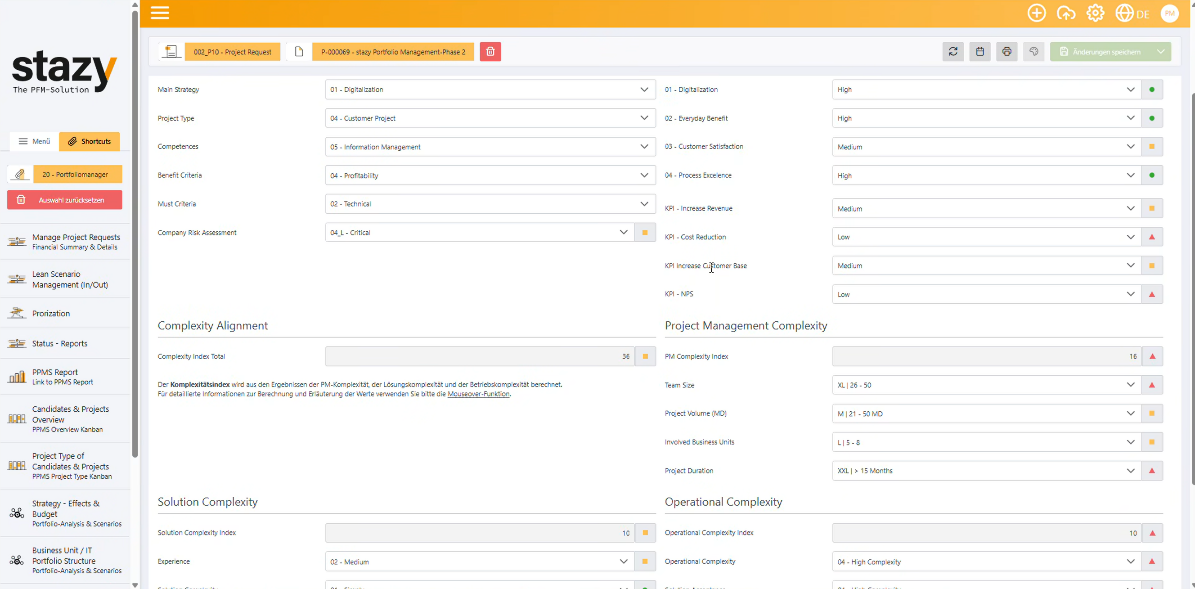Click the Manage Project Requests sidebar icon
1195x589 pixels.
[x=17, y=242]
